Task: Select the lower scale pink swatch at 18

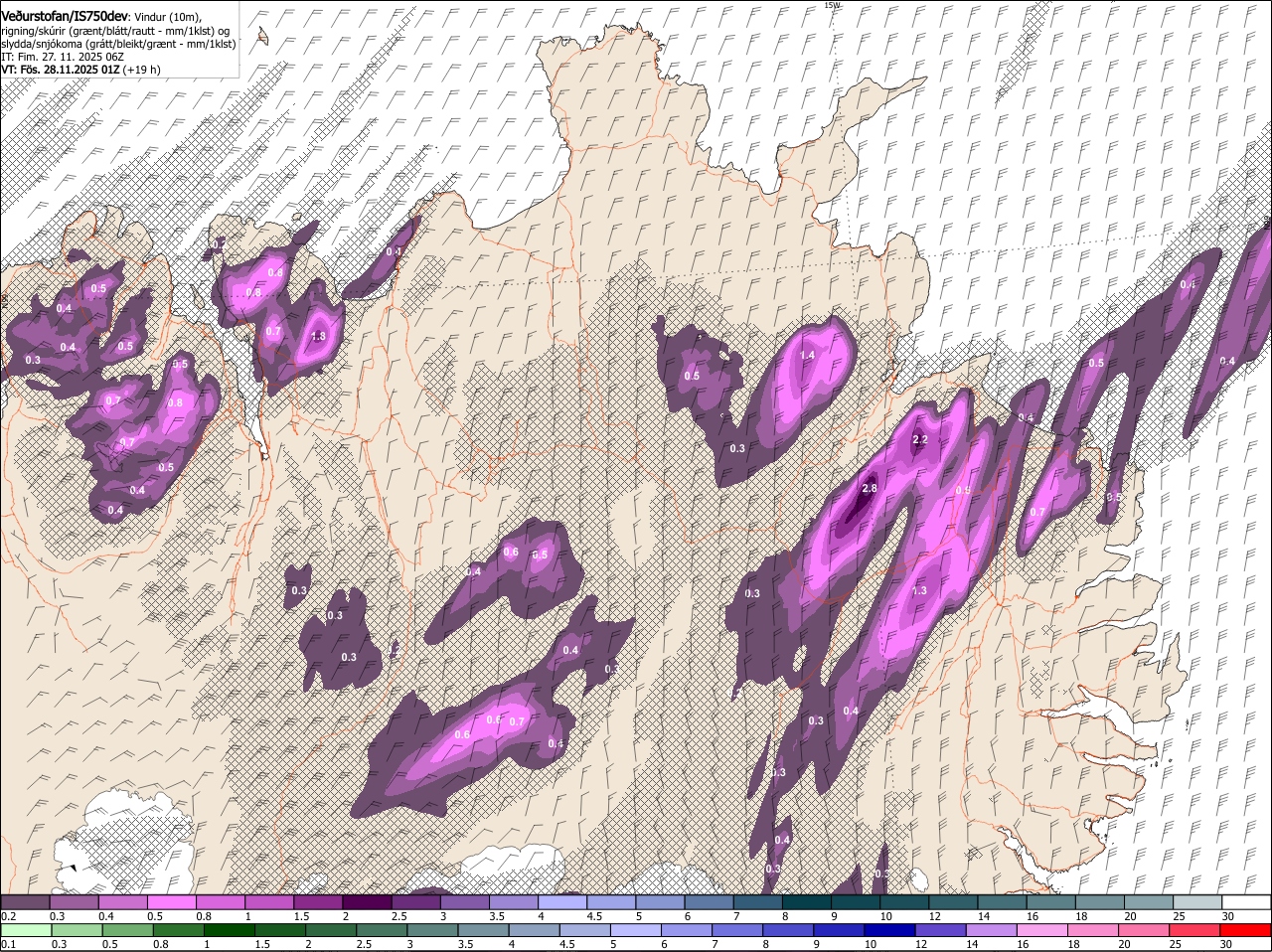Action: [1092, 930]
